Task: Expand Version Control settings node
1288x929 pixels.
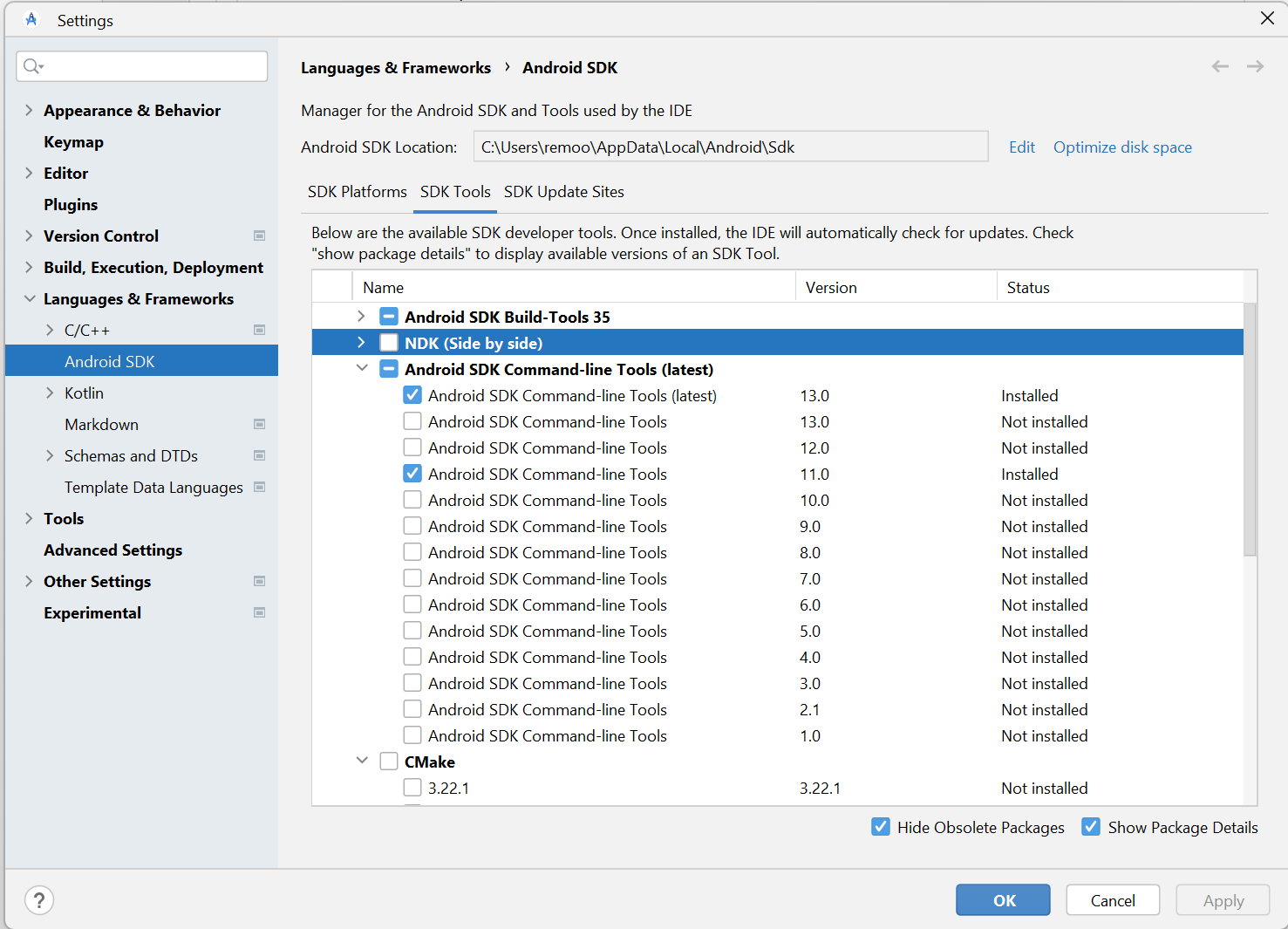Action: point(29,236)
